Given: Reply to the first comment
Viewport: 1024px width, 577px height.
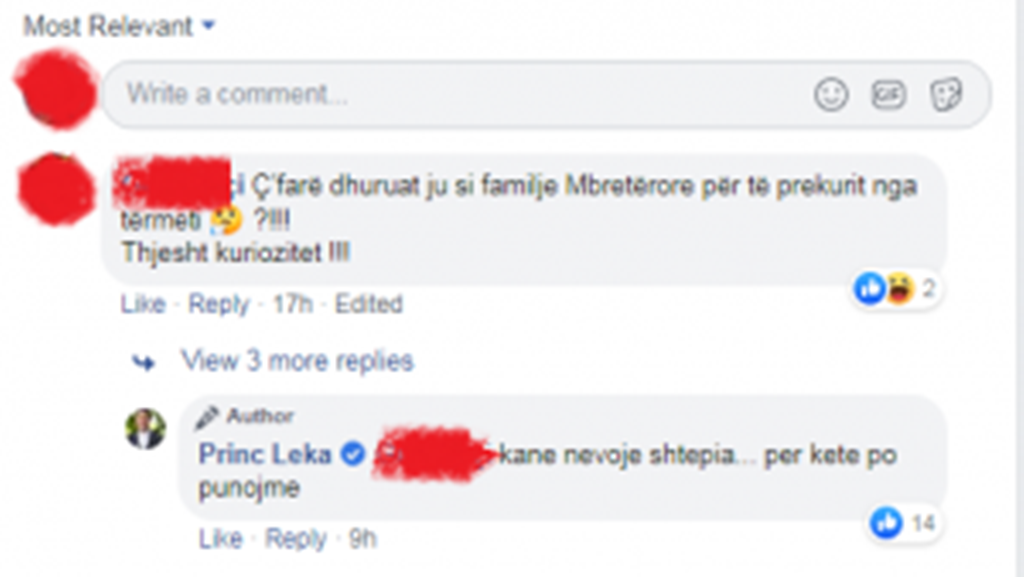Looking at the screenshot, I should click(x=218, y=304).
